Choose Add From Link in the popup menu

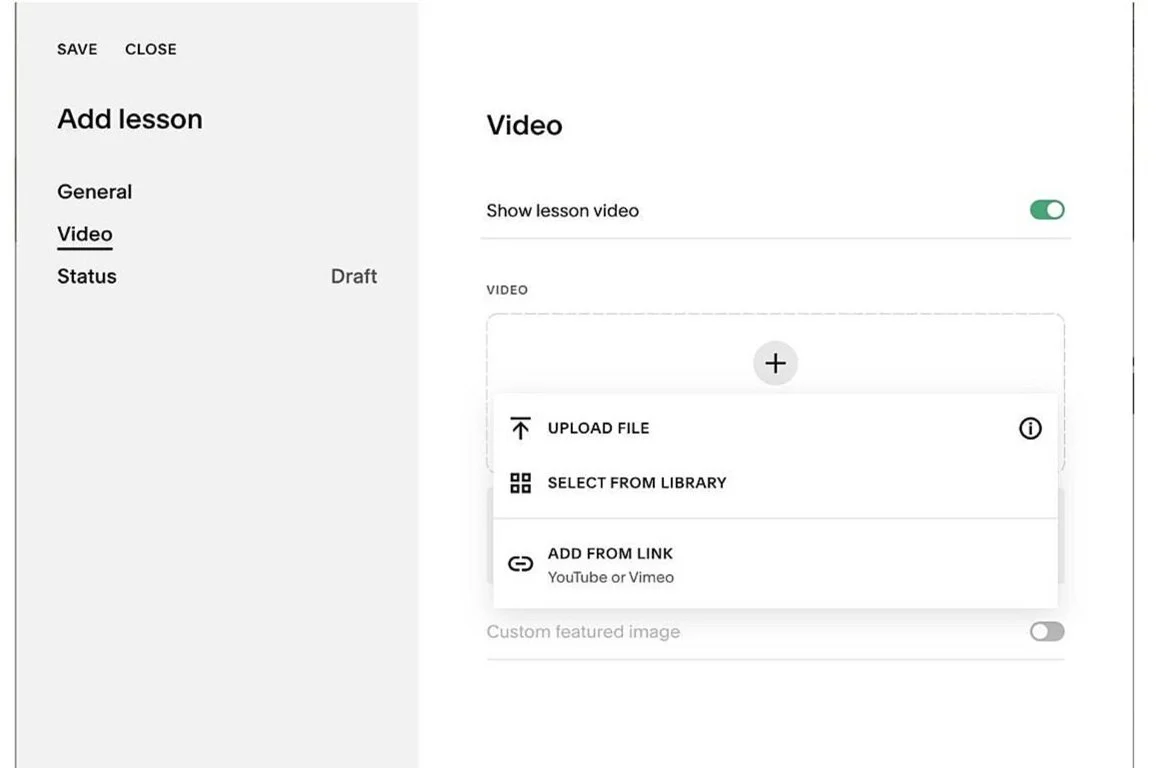point(610,553)
